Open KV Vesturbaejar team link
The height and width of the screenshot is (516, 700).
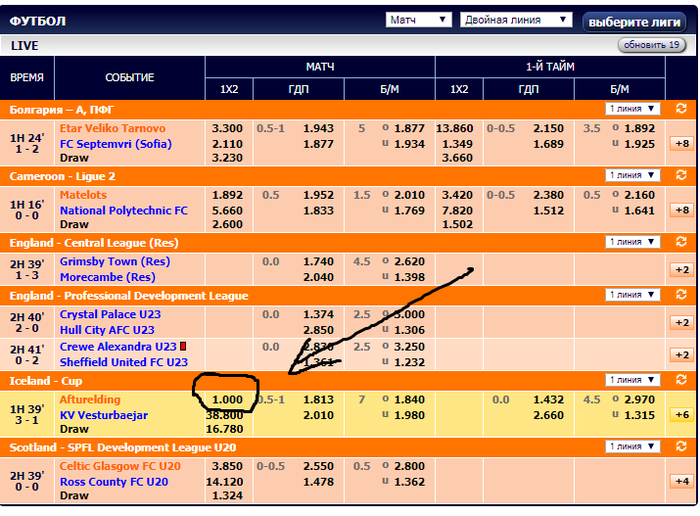tap(104, 415)
